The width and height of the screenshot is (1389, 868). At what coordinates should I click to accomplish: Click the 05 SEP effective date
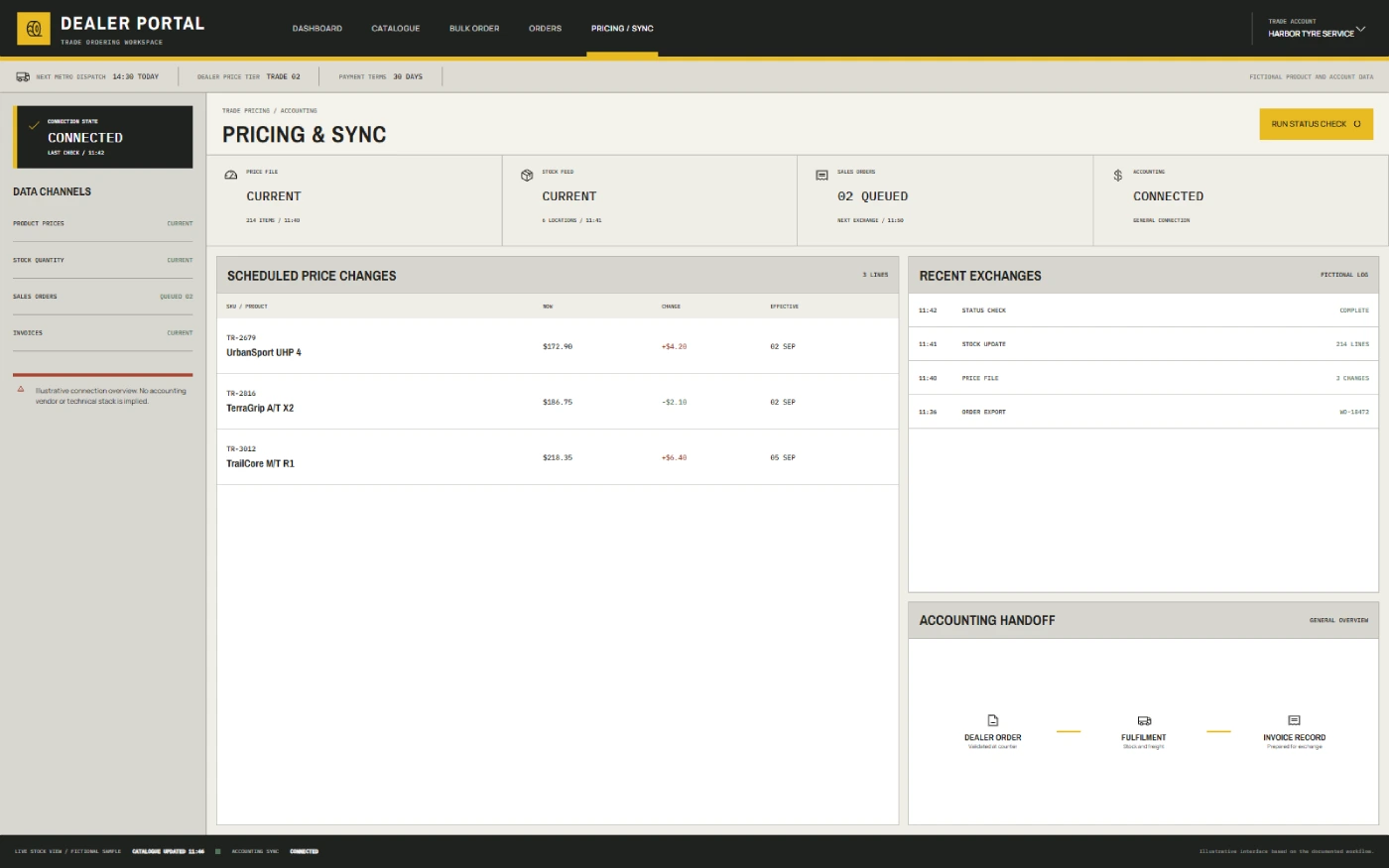click(783, 457)
